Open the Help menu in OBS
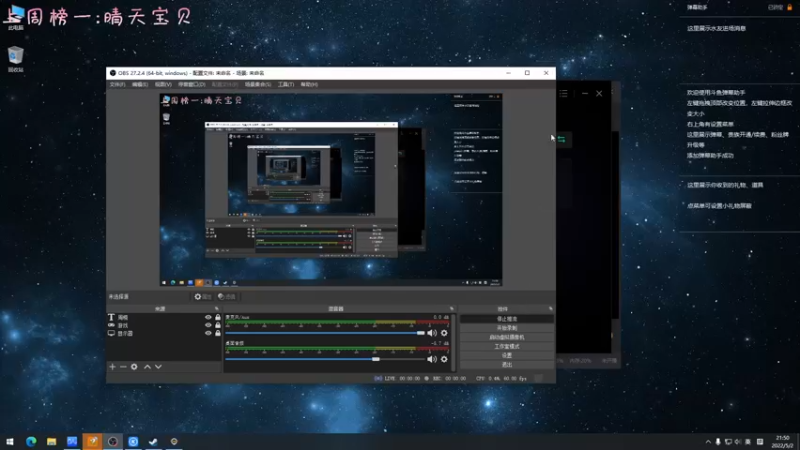Screen dimensions: 800x450 click(309, 85)
